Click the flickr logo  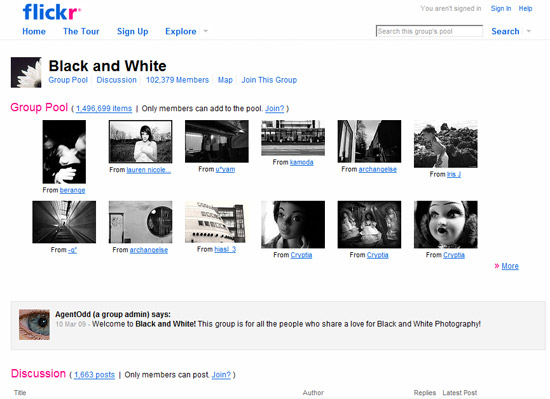[x=51, y=12]
